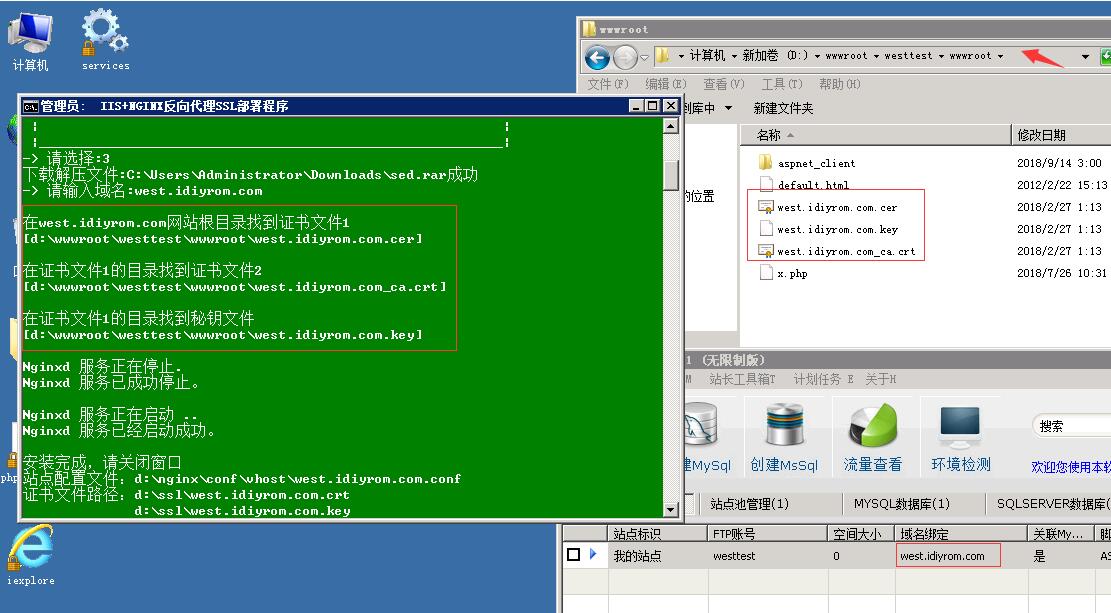Open the address bar history dropdown

tap(1085, 57)
